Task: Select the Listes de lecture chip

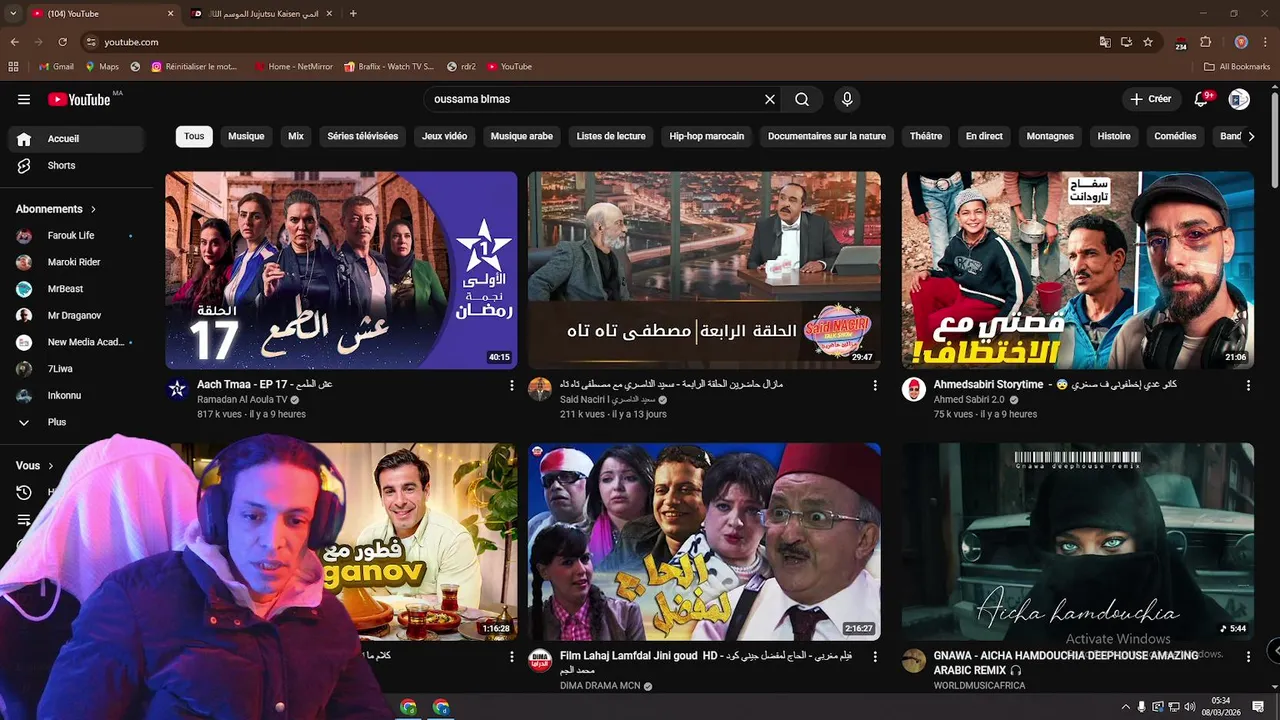Action: click(611, 136)
